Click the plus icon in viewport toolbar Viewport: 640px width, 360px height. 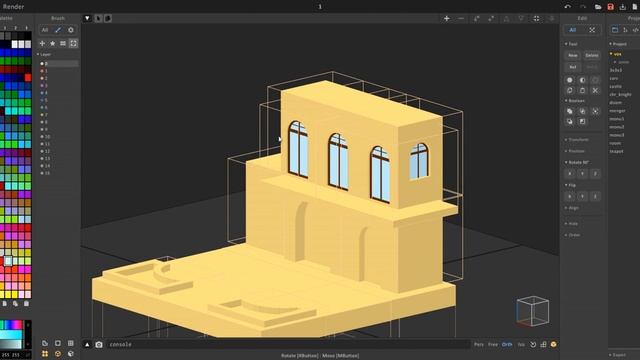point(447,18)
